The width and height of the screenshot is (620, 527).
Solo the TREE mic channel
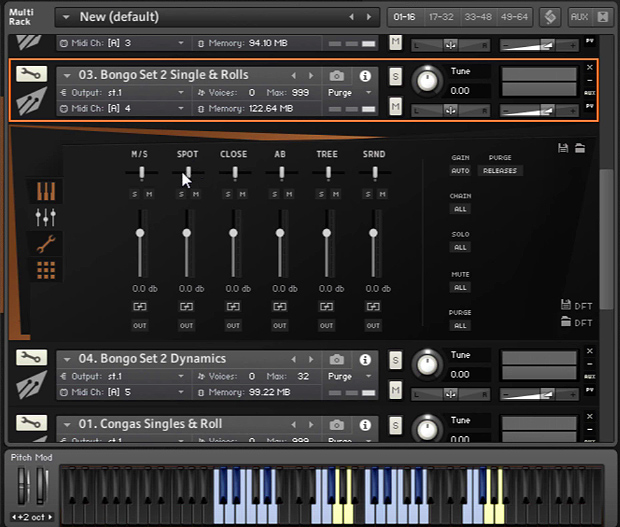(321, 194)
